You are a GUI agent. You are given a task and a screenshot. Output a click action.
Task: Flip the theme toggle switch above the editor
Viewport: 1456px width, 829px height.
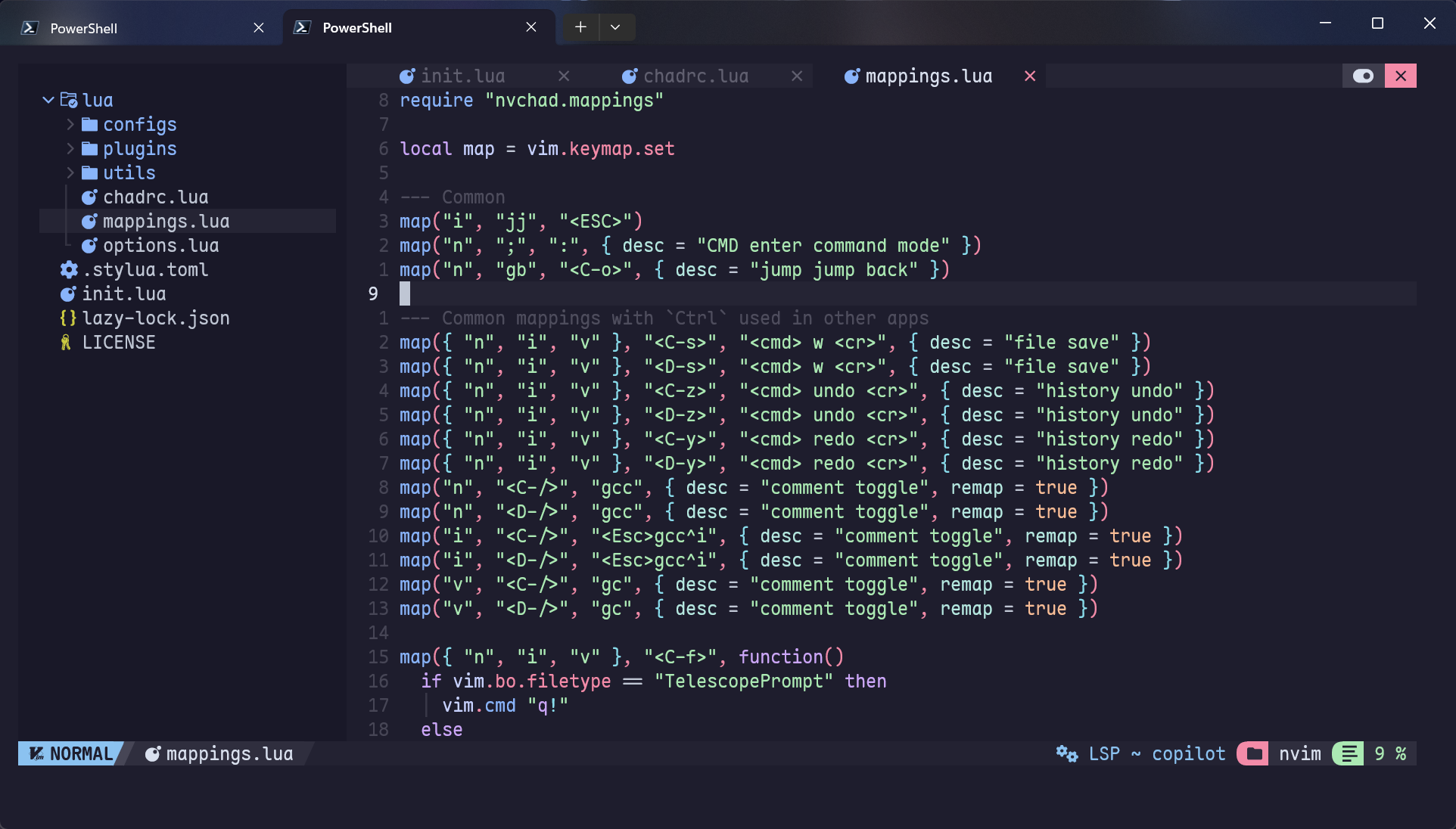click(x=1364, y=76)
